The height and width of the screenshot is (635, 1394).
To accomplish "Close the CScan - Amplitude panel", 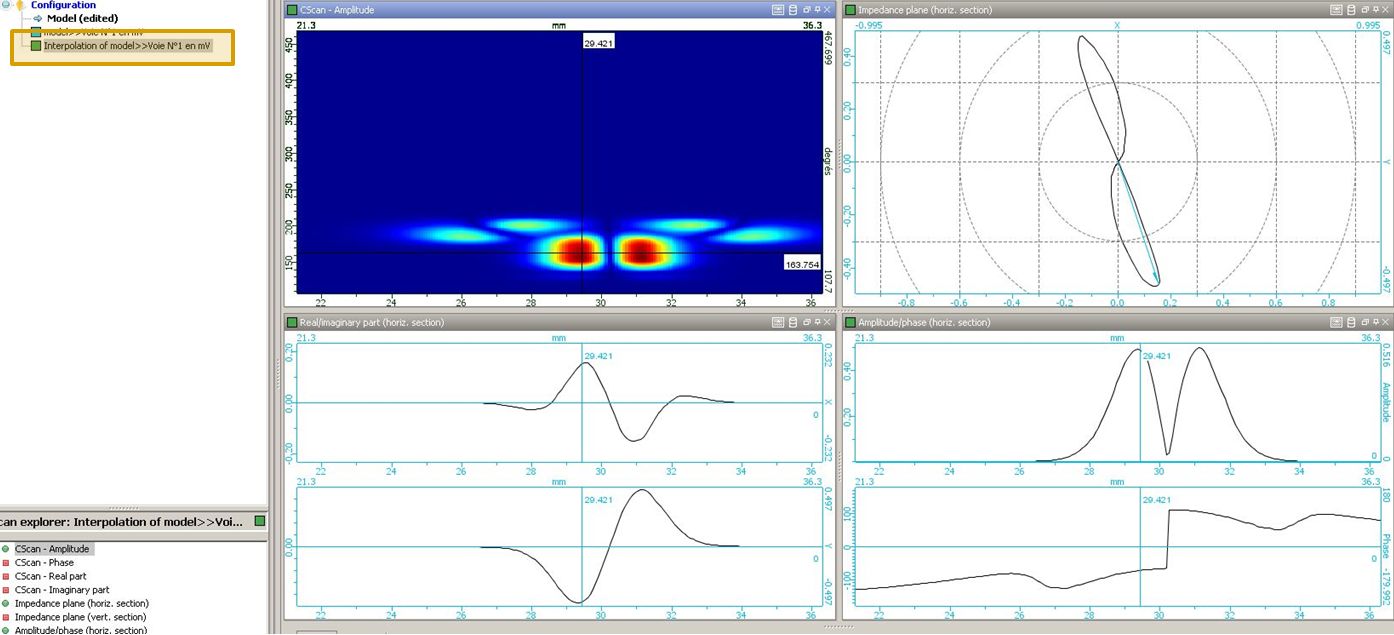I will point(827,10).
